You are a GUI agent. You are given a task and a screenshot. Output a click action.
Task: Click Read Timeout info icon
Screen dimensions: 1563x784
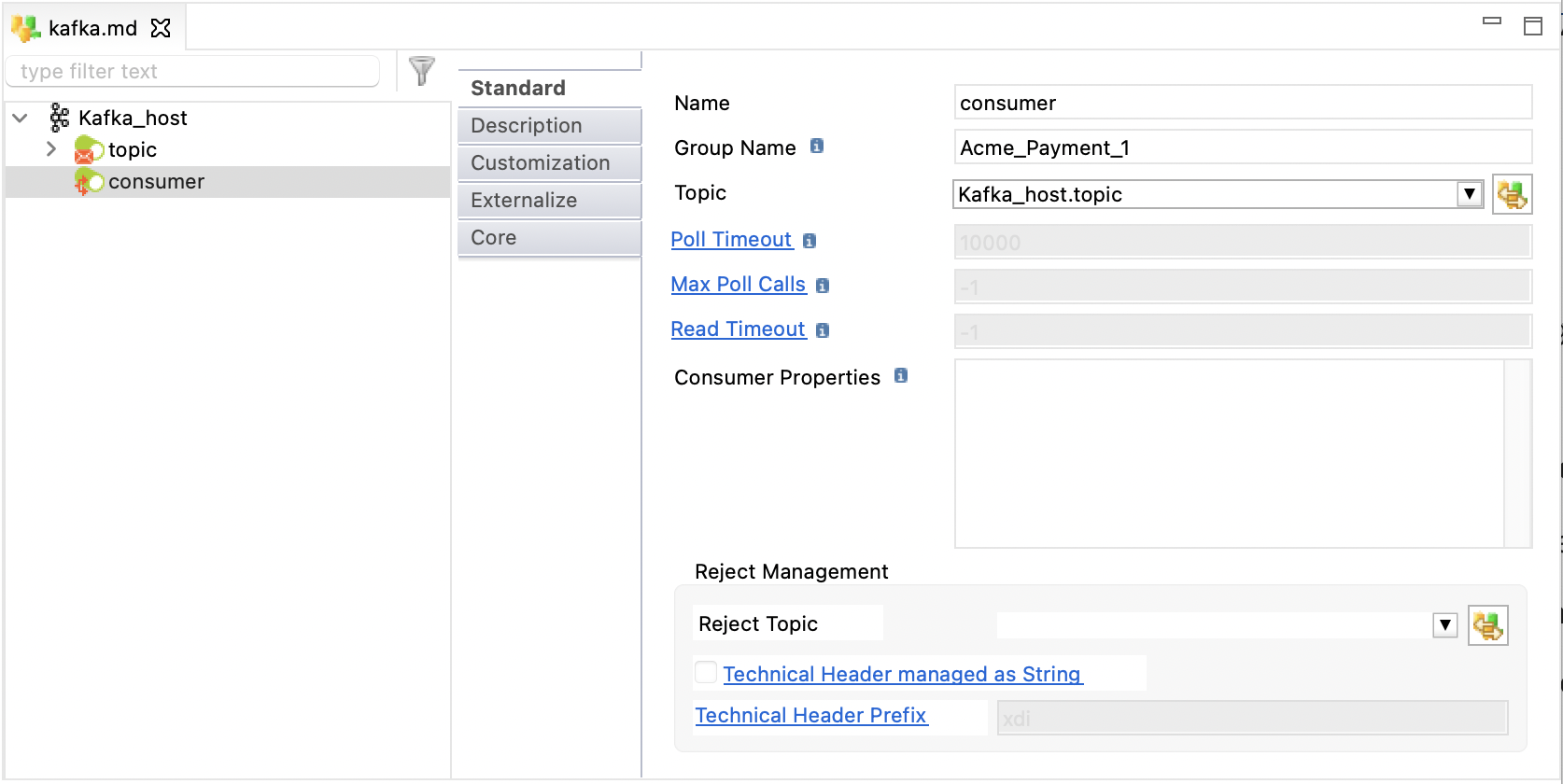(823, 330)
